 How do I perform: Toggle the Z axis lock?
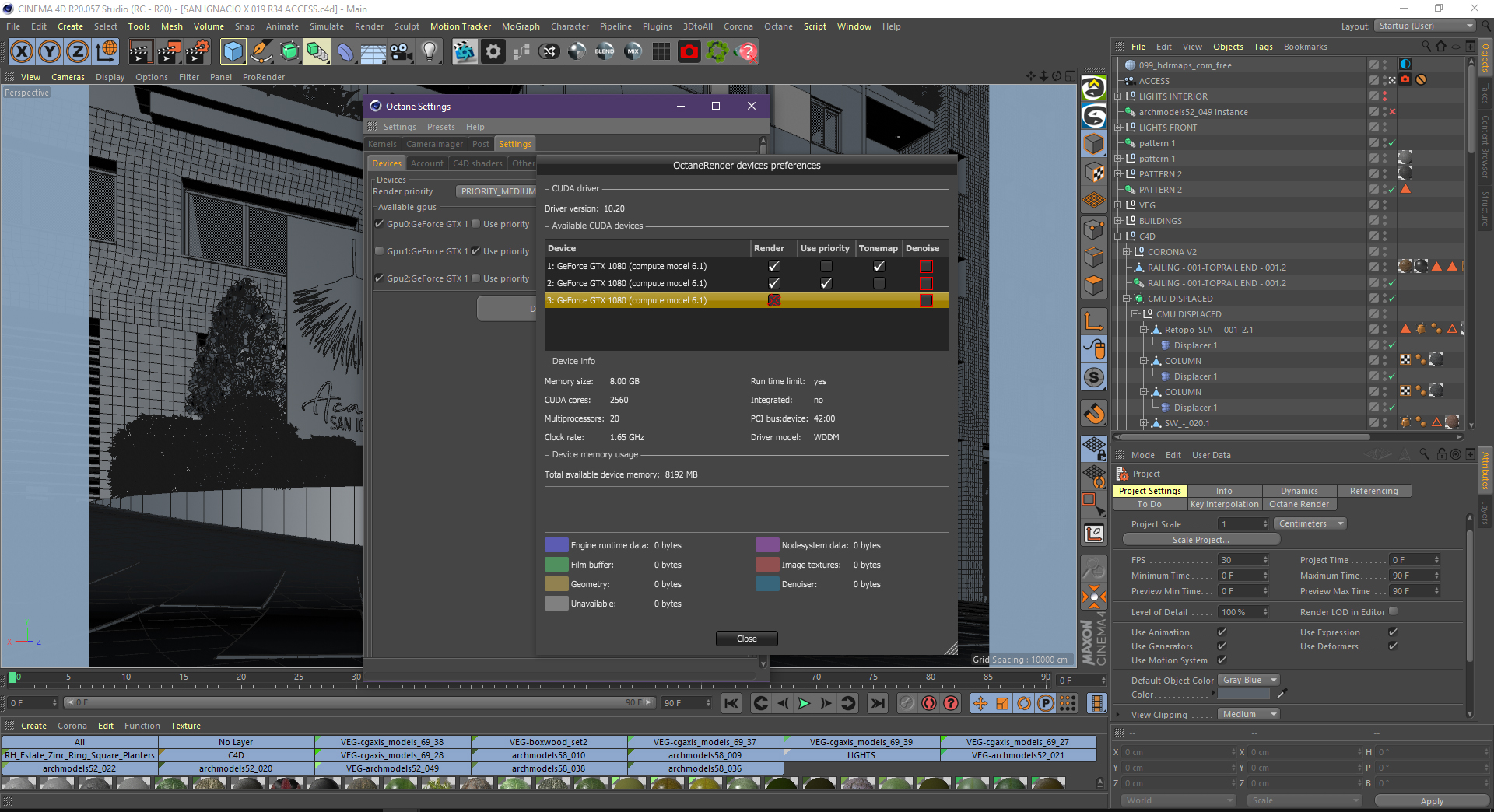78,52
